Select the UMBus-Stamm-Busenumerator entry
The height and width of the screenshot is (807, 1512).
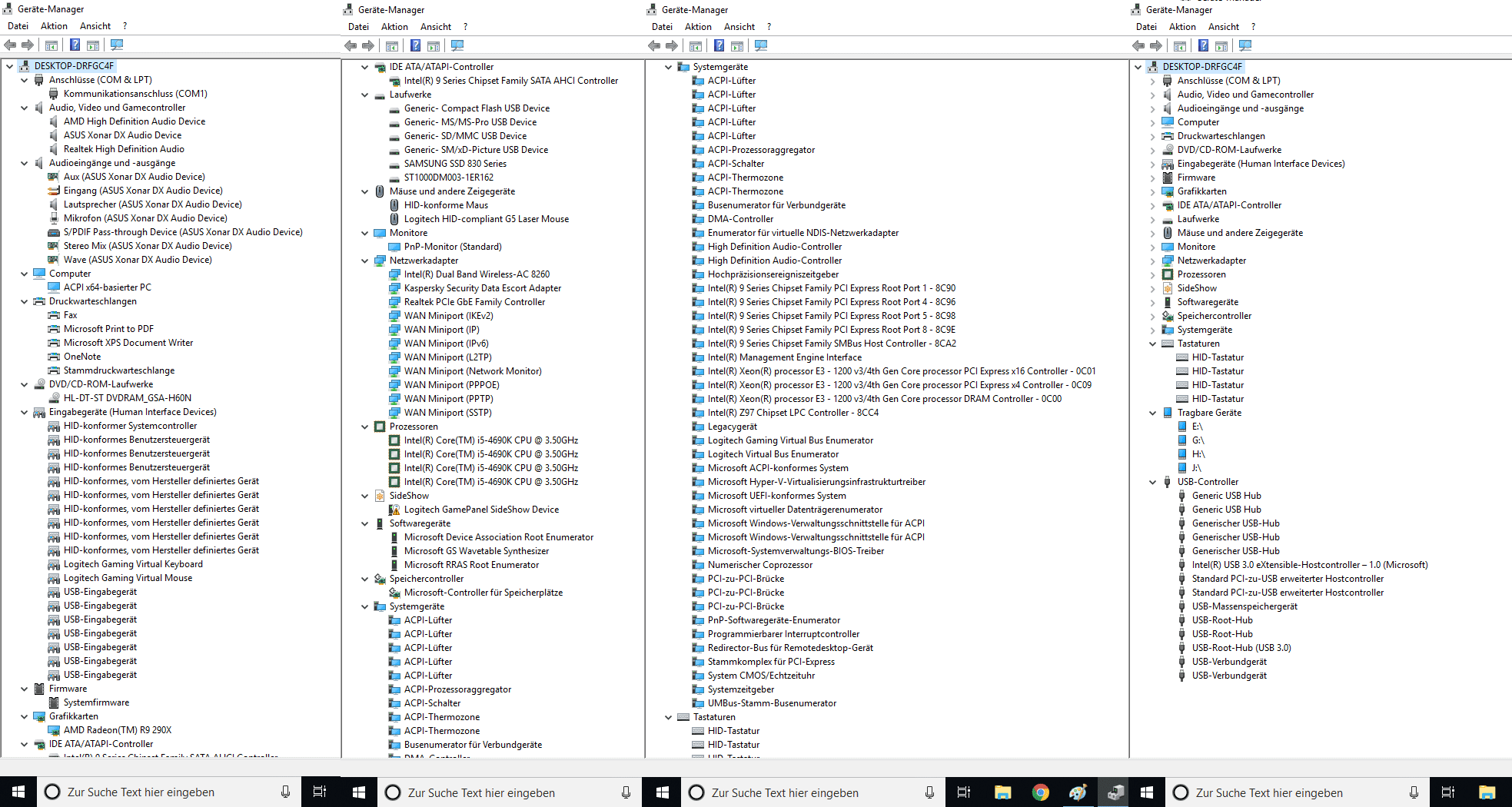click(x=772, y=703)
